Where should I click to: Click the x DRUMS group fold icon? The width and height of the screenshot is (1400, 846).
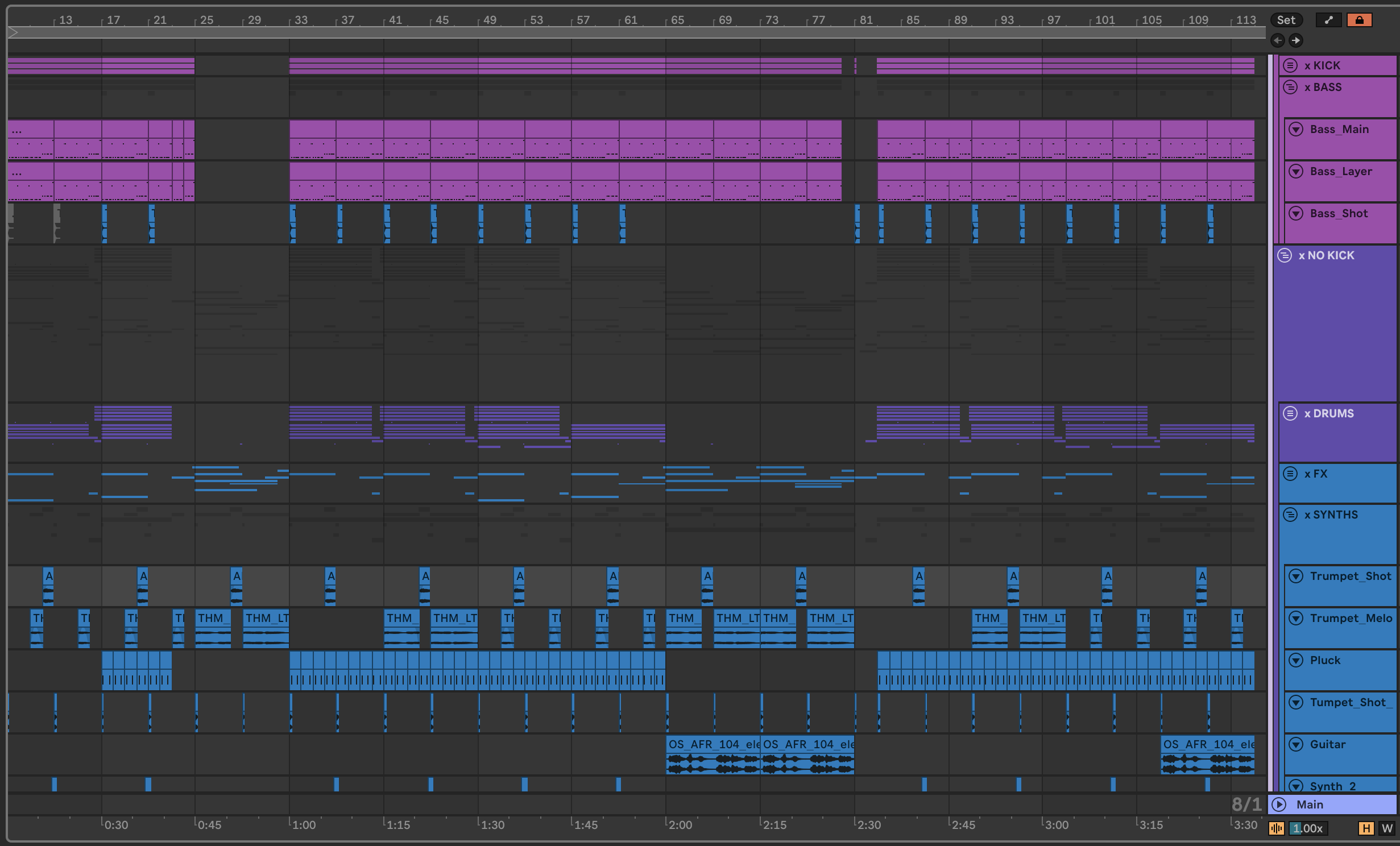pyautogui.click(x=1290, y=413)
